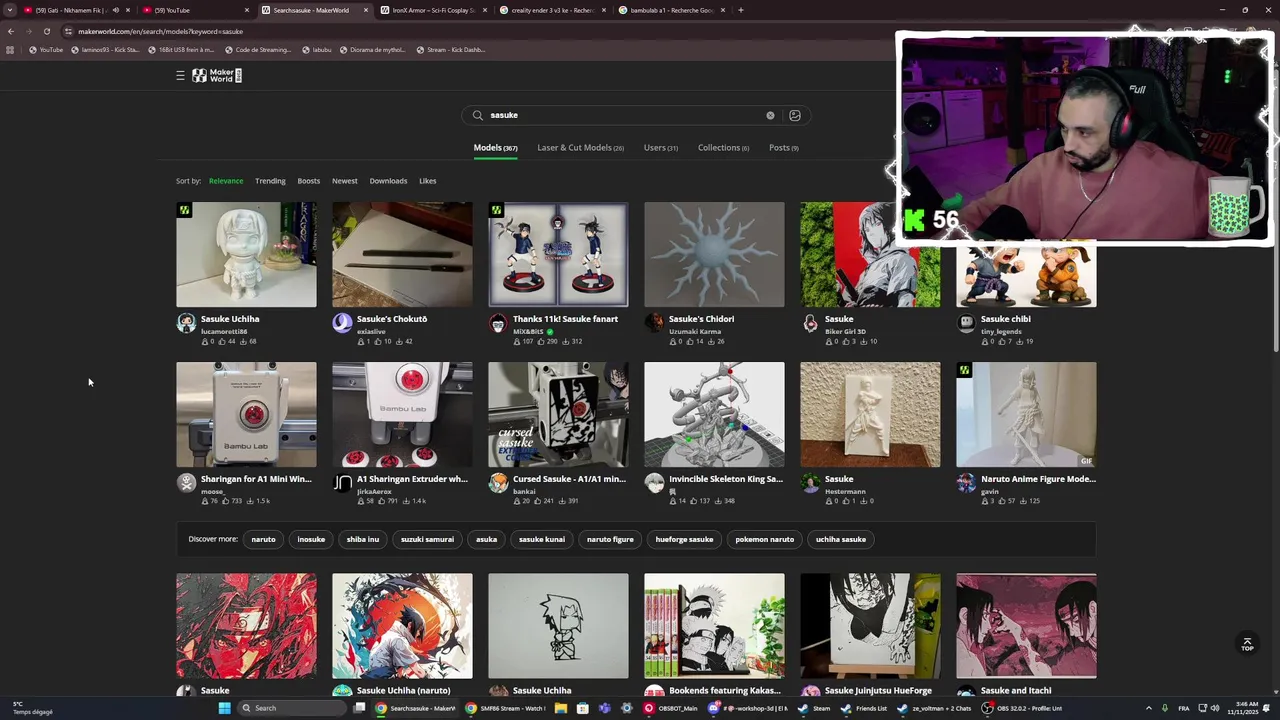Select the uchiha sasuke discover tag
The width and height of the screenshot is (1280, 720).
(841, 539)
